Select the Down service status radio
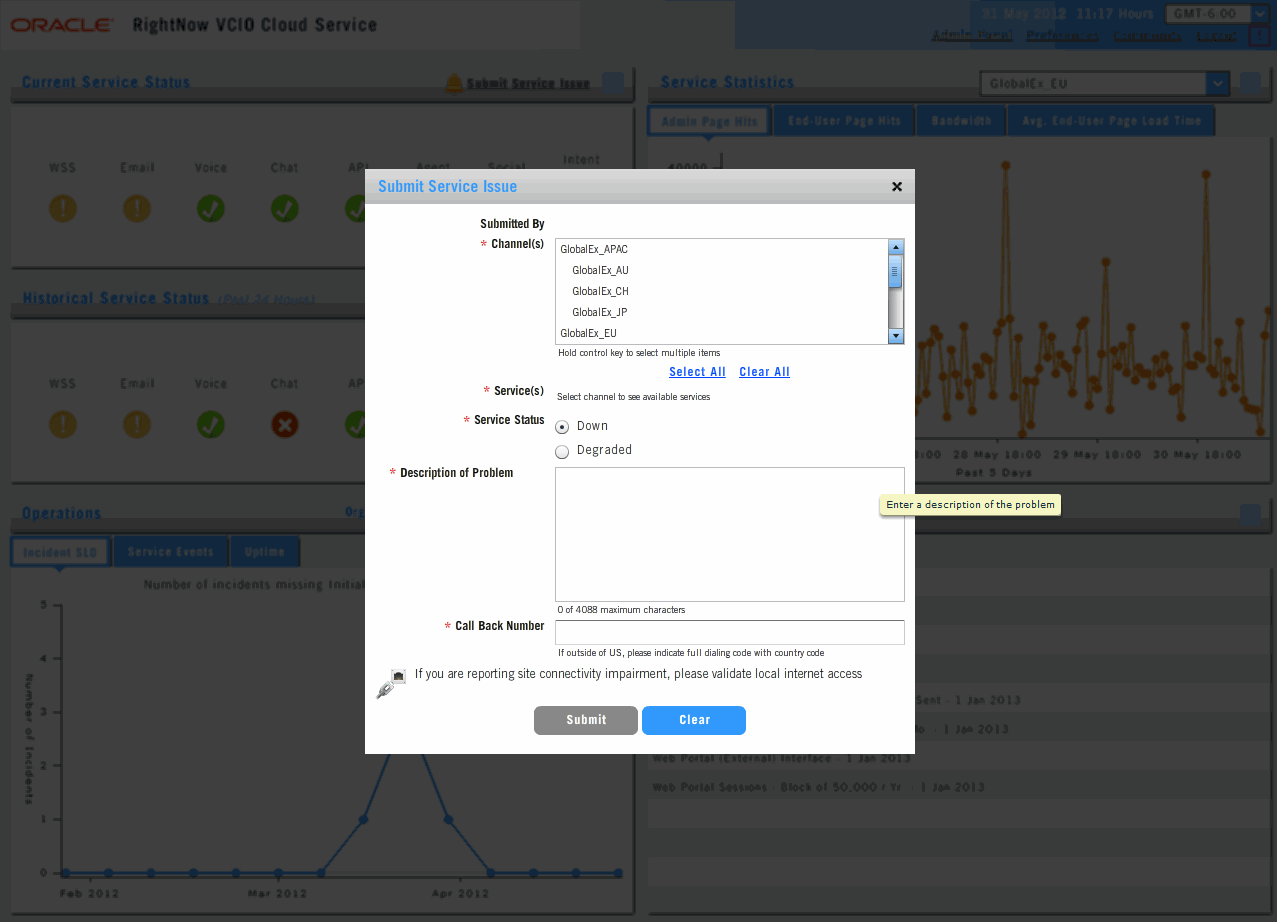 pyautogui.click(x=562, y=426)
